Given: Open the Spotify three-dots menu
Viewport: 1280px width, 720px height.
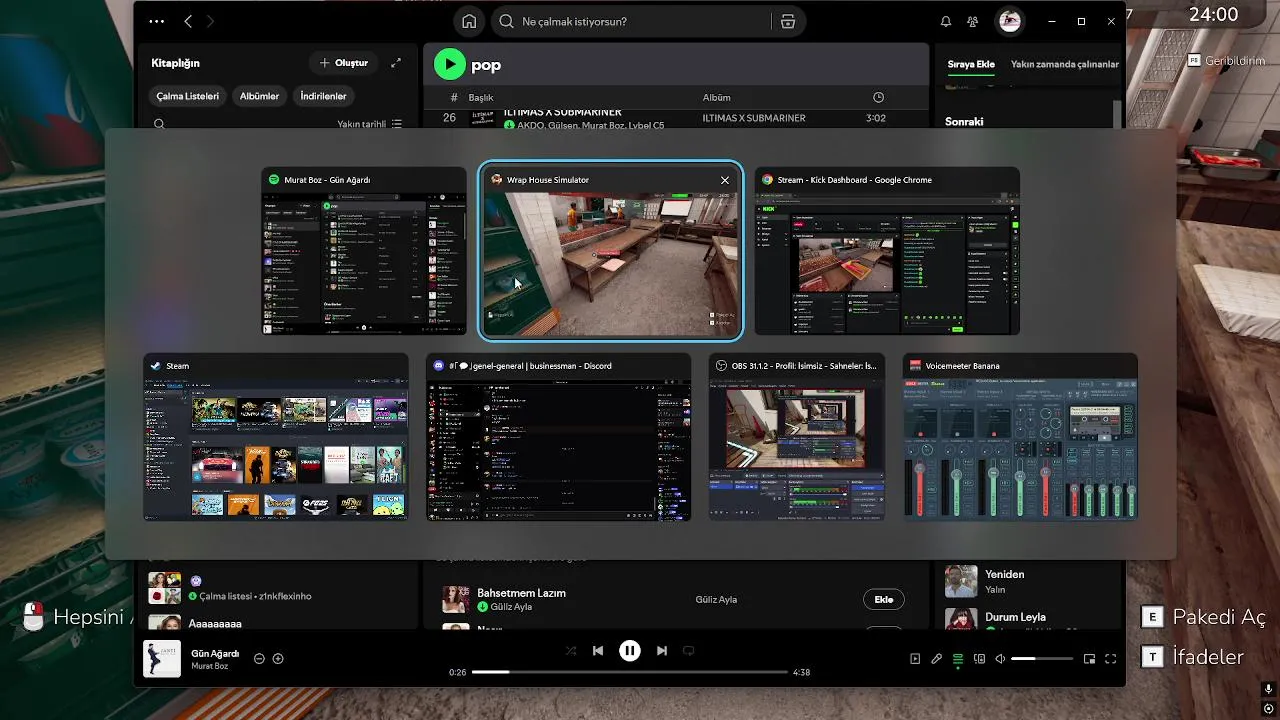Looking at the screenshot, I should (157, 21).
